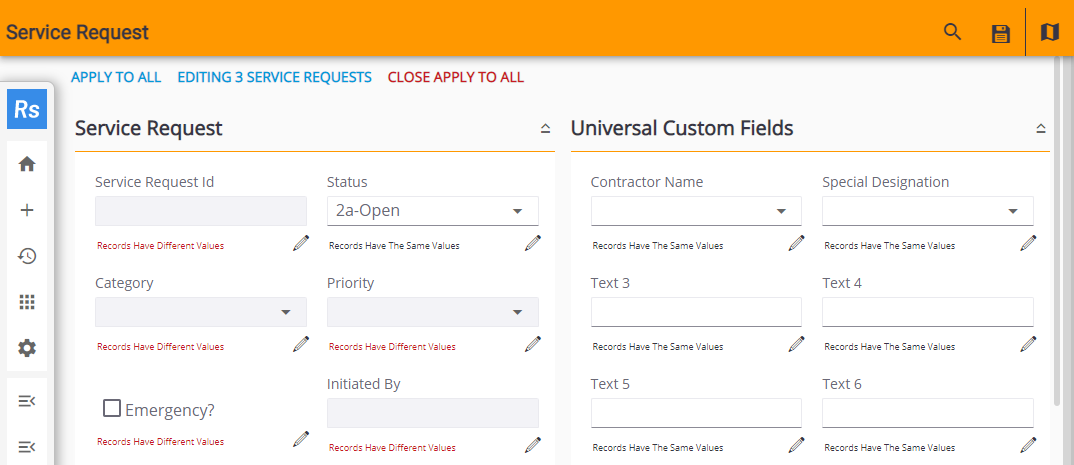Screen dimensions: 1074x465
Task: Click pencil icon under Text 5
Action: point(796,445)
